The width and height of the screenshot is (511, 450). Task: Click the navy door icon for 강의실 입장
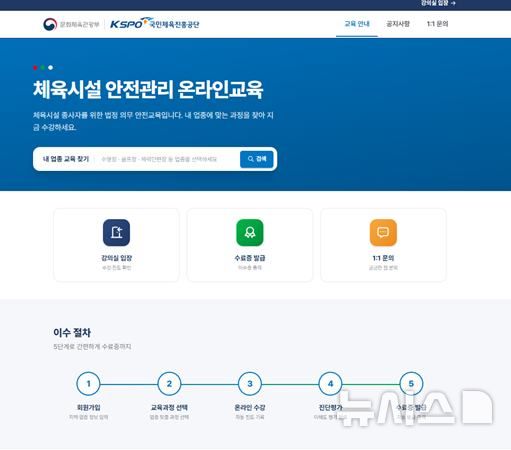[x=116, y=232]
